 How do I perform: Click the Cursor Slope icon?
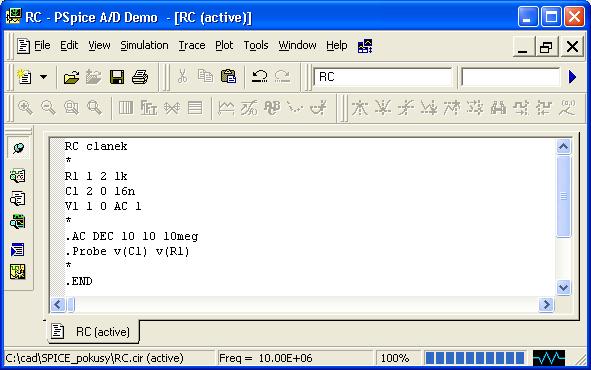(406, 108)
